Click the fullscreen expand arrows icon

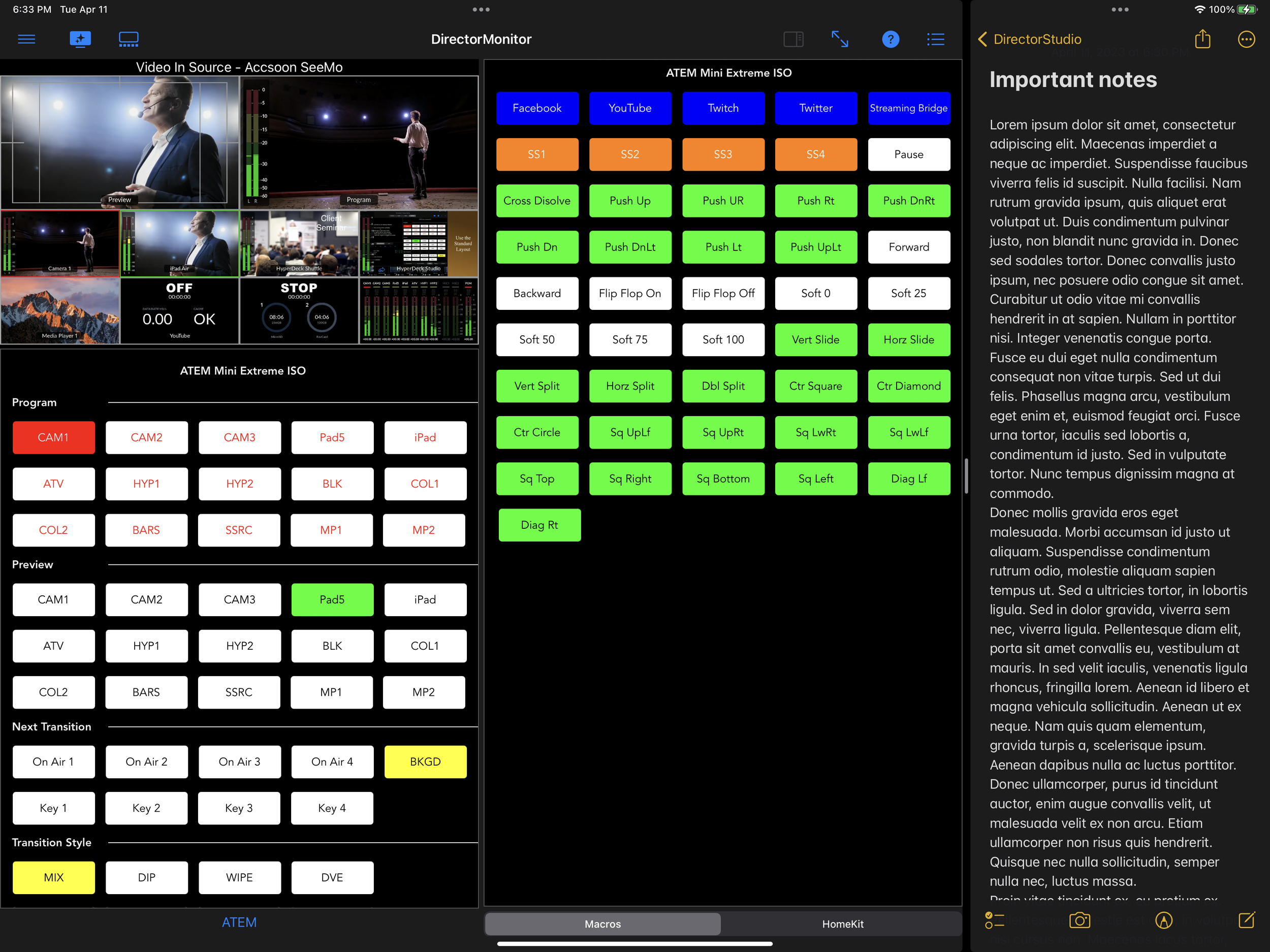(x=839, y=39)
